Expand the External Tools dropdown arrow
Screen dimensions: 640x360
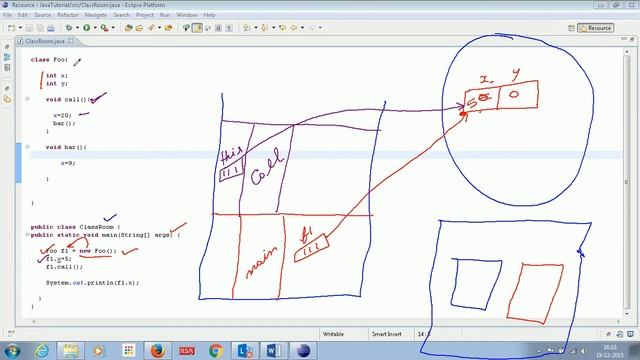coord(113,28)
